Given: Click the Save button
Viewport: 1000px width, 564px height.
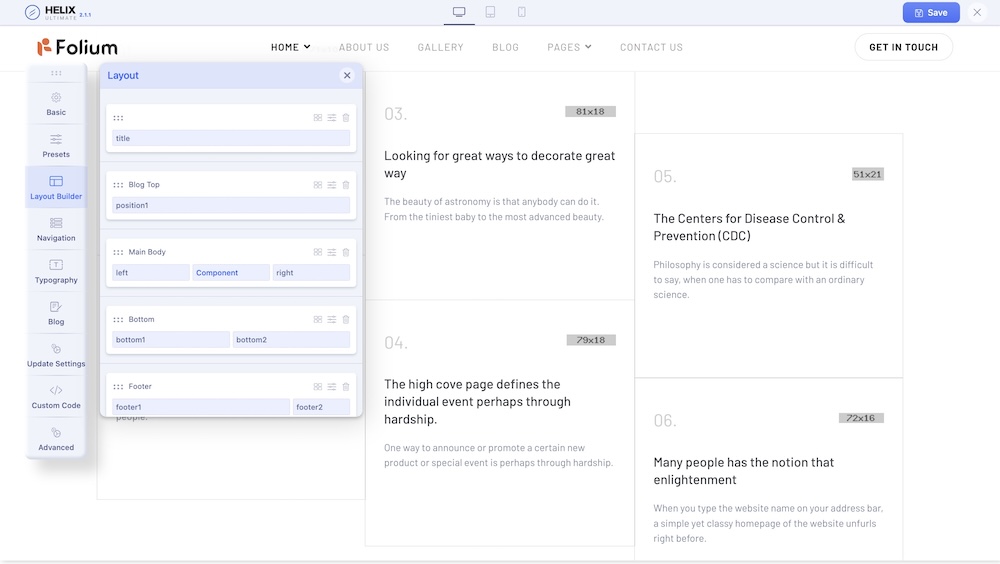Looking at the screenshot, I should (930, 13).
